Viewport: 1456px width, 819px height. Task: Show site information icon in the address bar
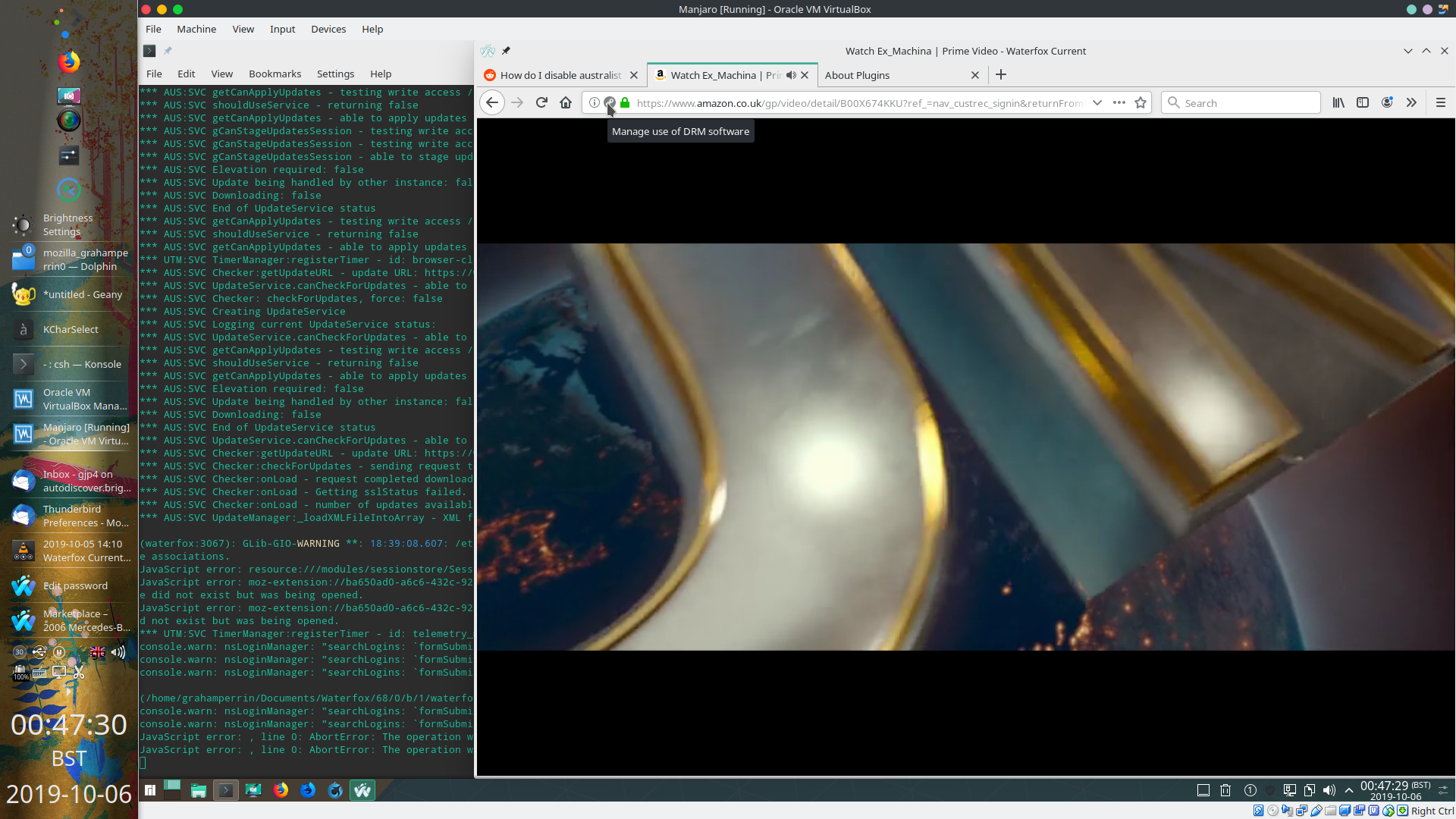point(595,102)
